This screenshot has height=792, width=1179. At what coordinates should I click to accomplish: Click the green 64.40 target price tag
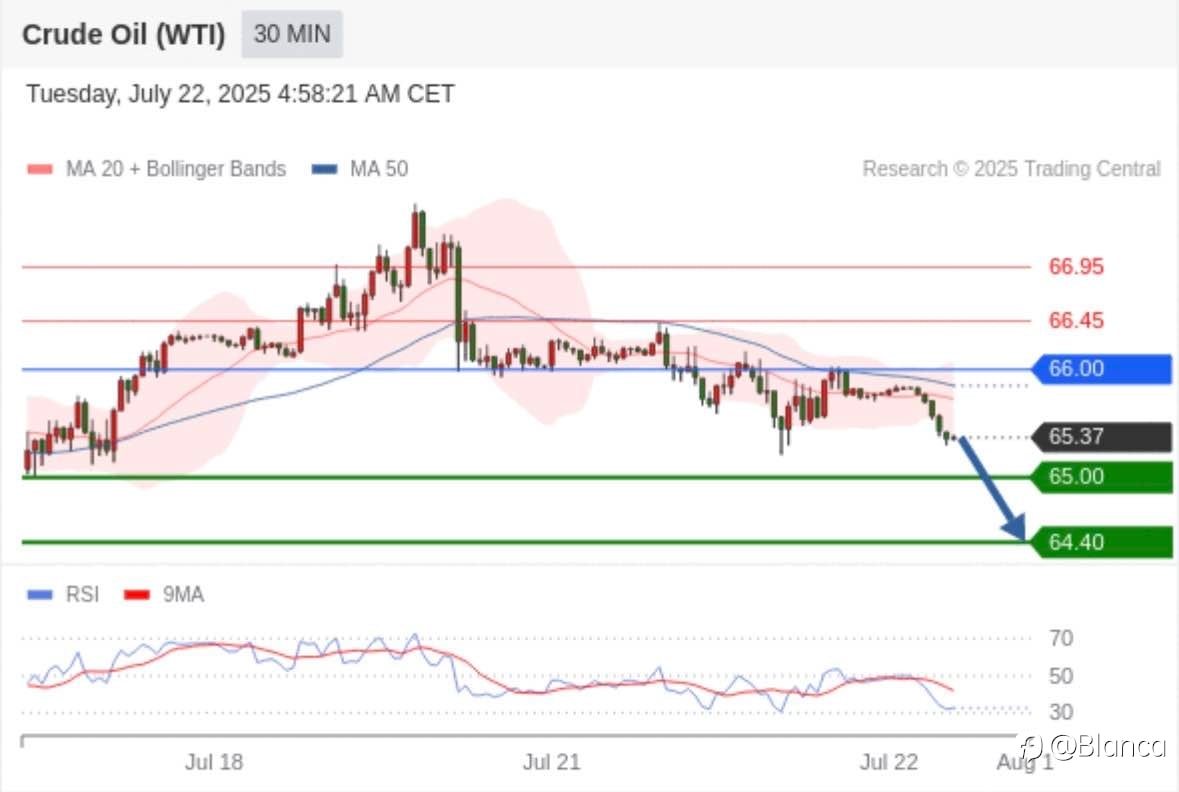[1102, 542]
